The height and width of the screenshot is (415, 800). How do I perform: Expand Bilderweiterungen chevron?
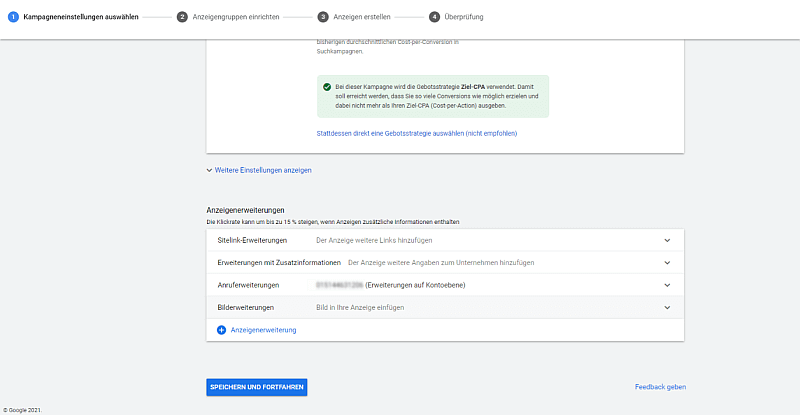pos(667,308)
